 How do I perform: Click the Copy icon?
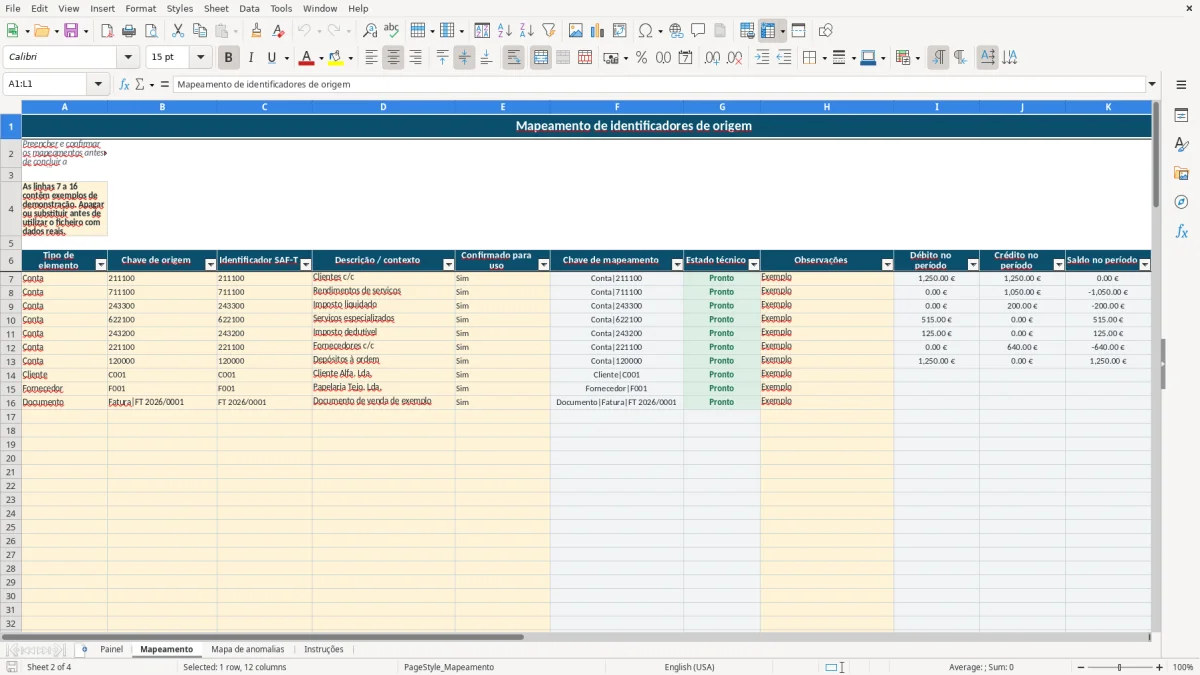click(x=200, y=31)
